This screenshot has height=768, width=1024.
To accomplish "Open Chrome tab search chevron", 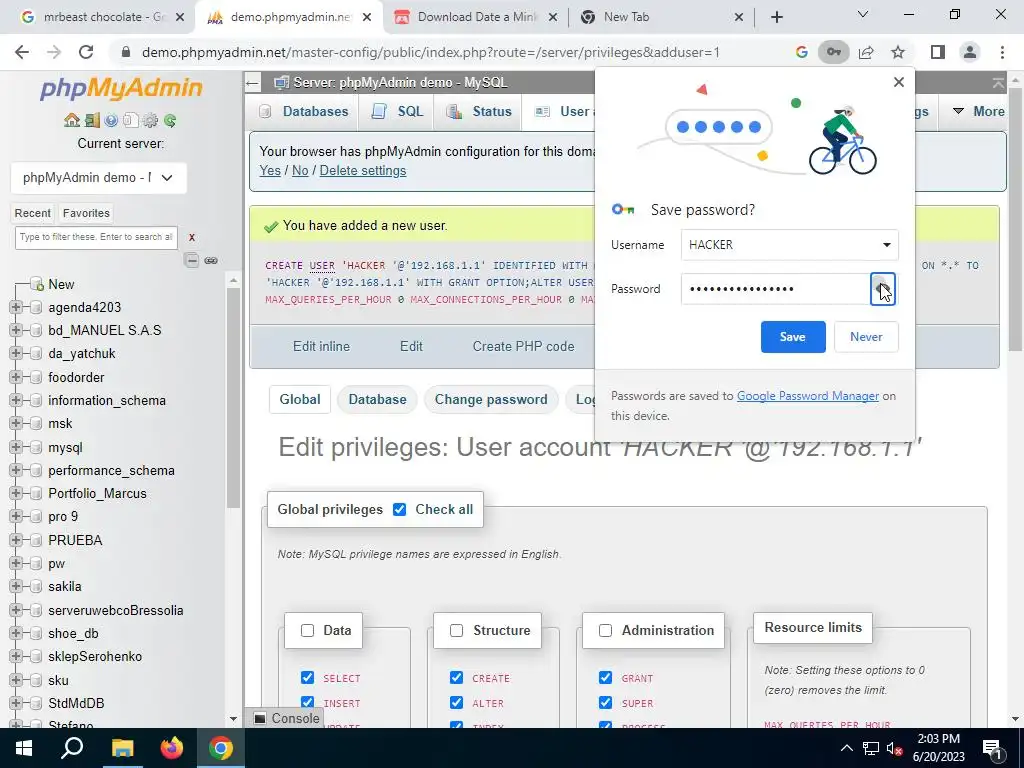I will click(863, 14).
